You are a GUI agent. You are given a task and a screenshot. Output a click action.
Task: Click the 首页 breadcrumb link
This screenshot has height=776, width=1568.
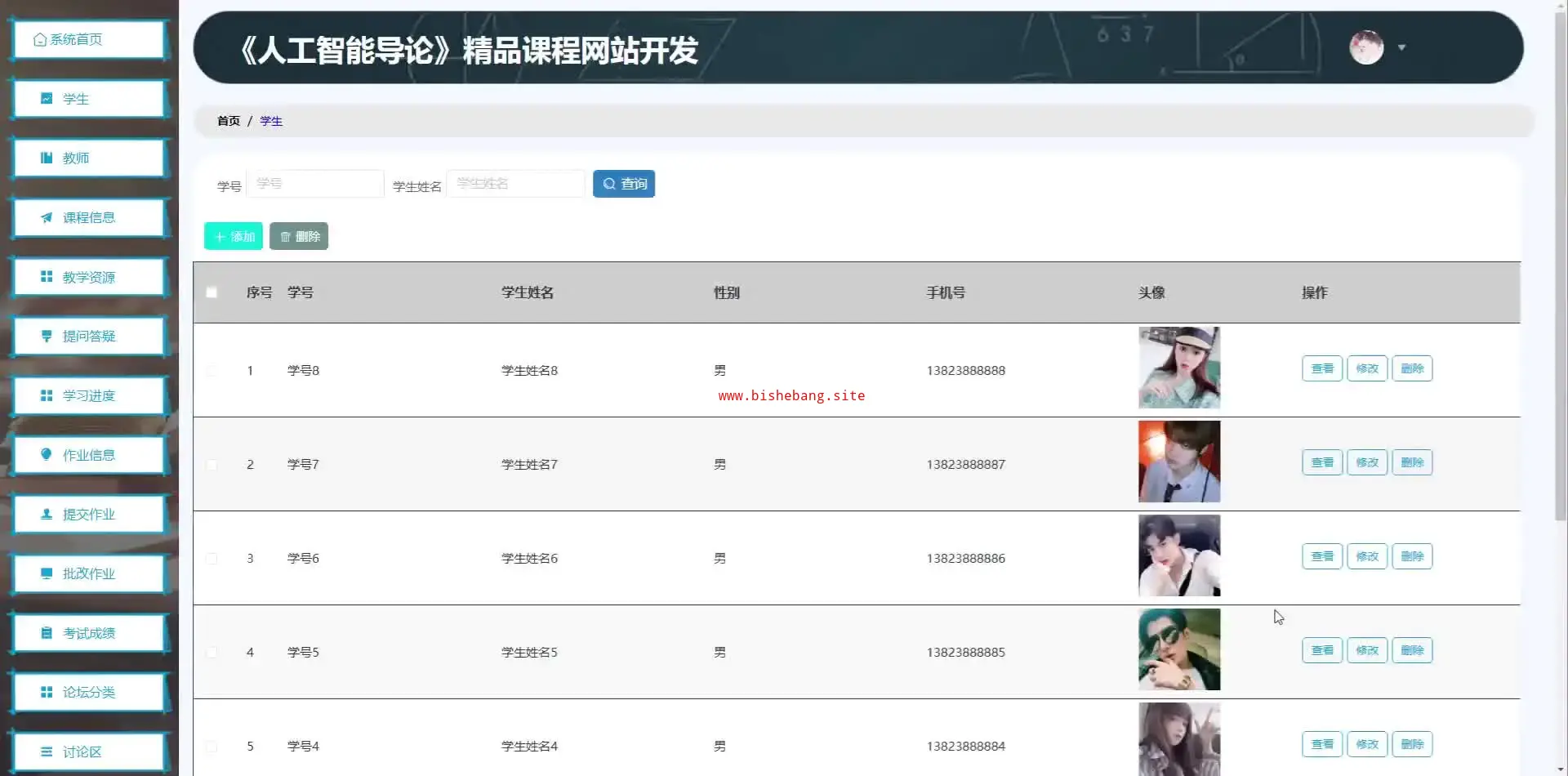tap(229, 121)
